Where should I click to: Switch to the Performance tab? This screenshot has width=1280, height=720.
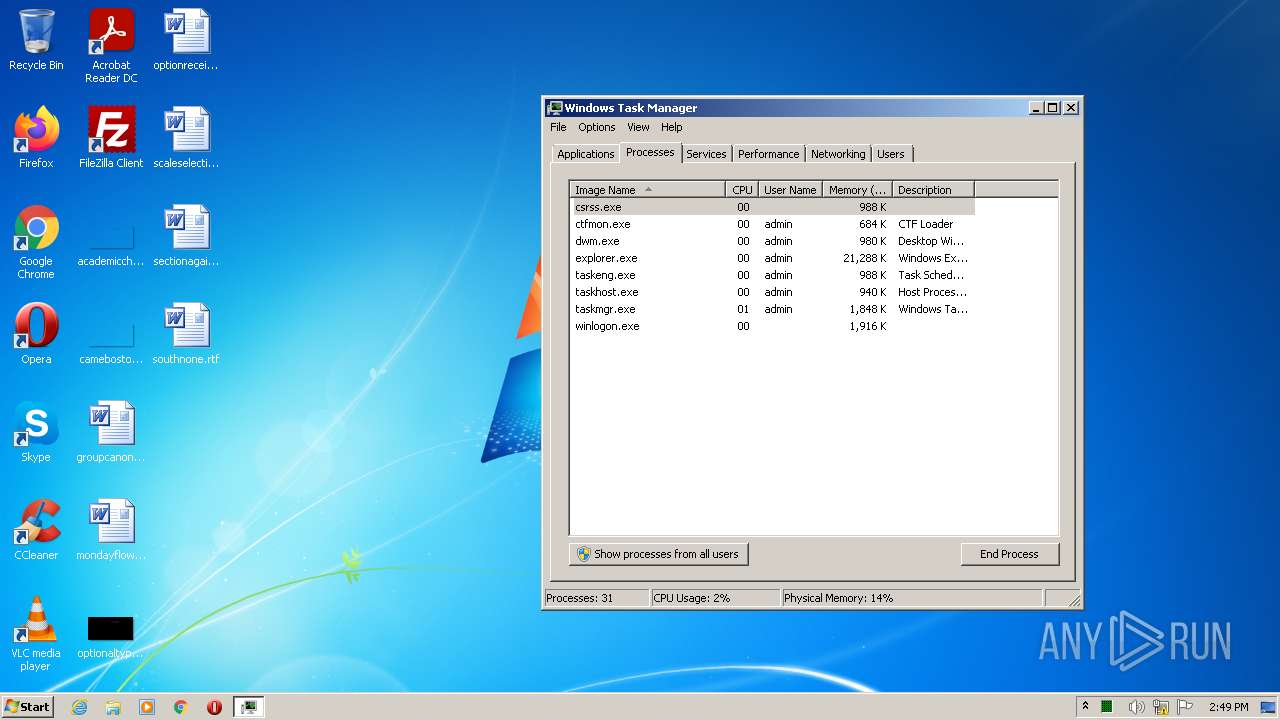click(768, 154)
